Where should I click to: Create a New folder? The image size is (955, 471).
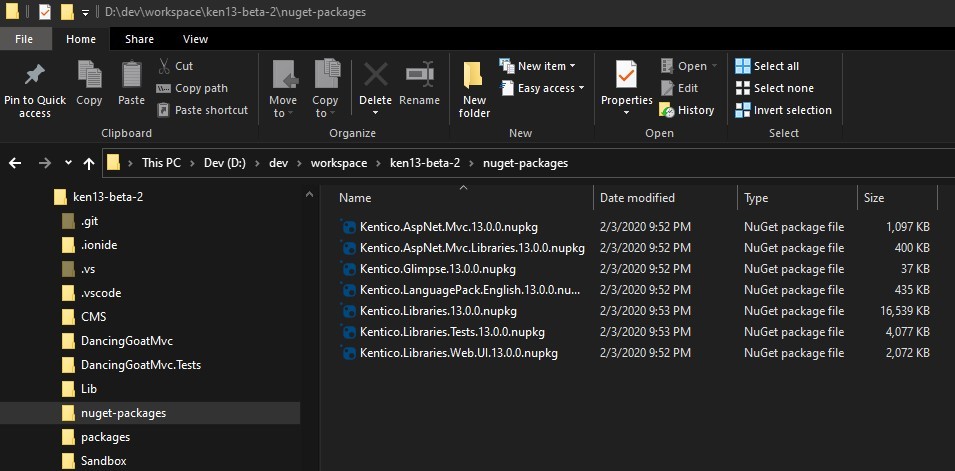(474, 89)
